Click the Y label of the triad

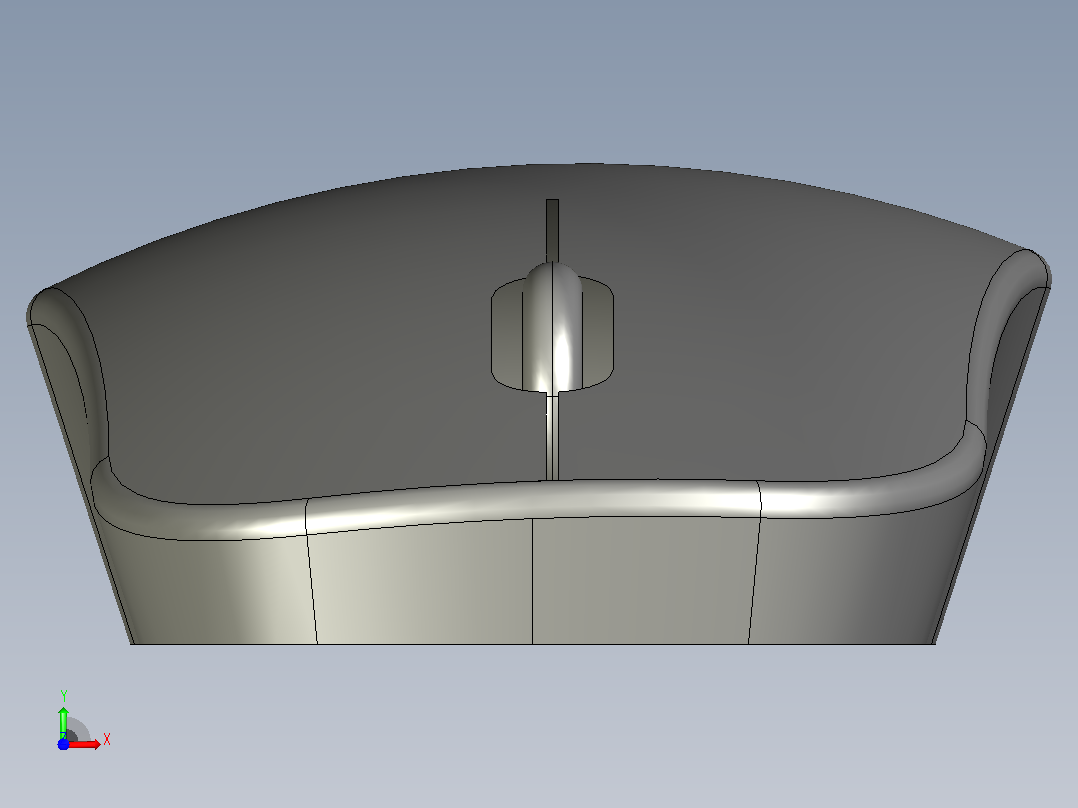(x=63, y=696)
